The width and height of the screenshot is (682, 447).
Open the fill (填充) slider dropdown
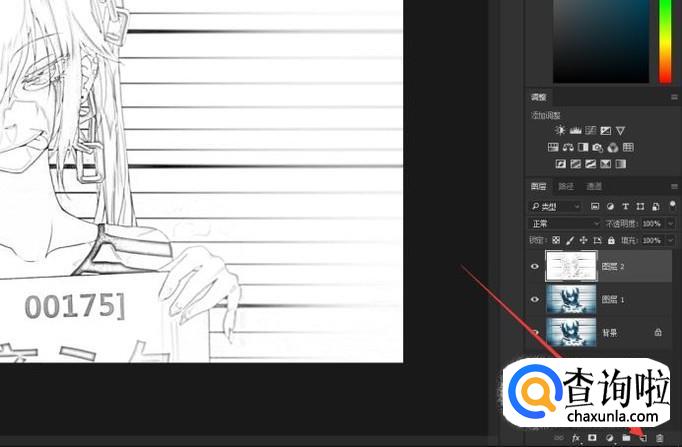pos(670,240)
